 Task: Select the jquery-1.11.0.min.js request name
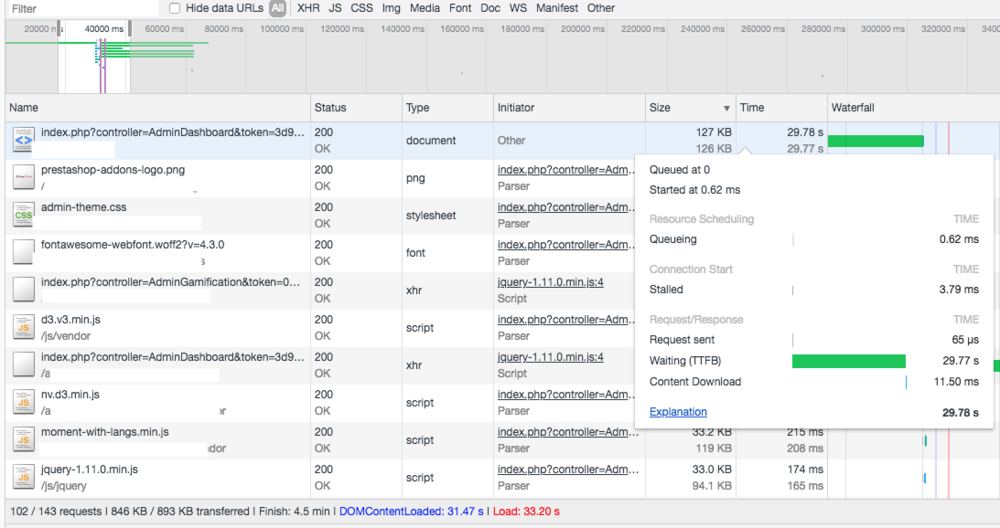coord(89,469)
